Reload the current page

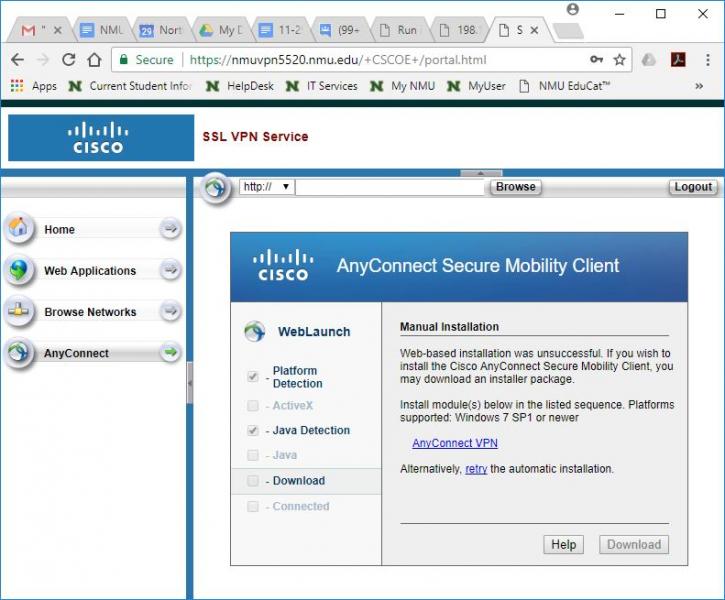point(69,60)
